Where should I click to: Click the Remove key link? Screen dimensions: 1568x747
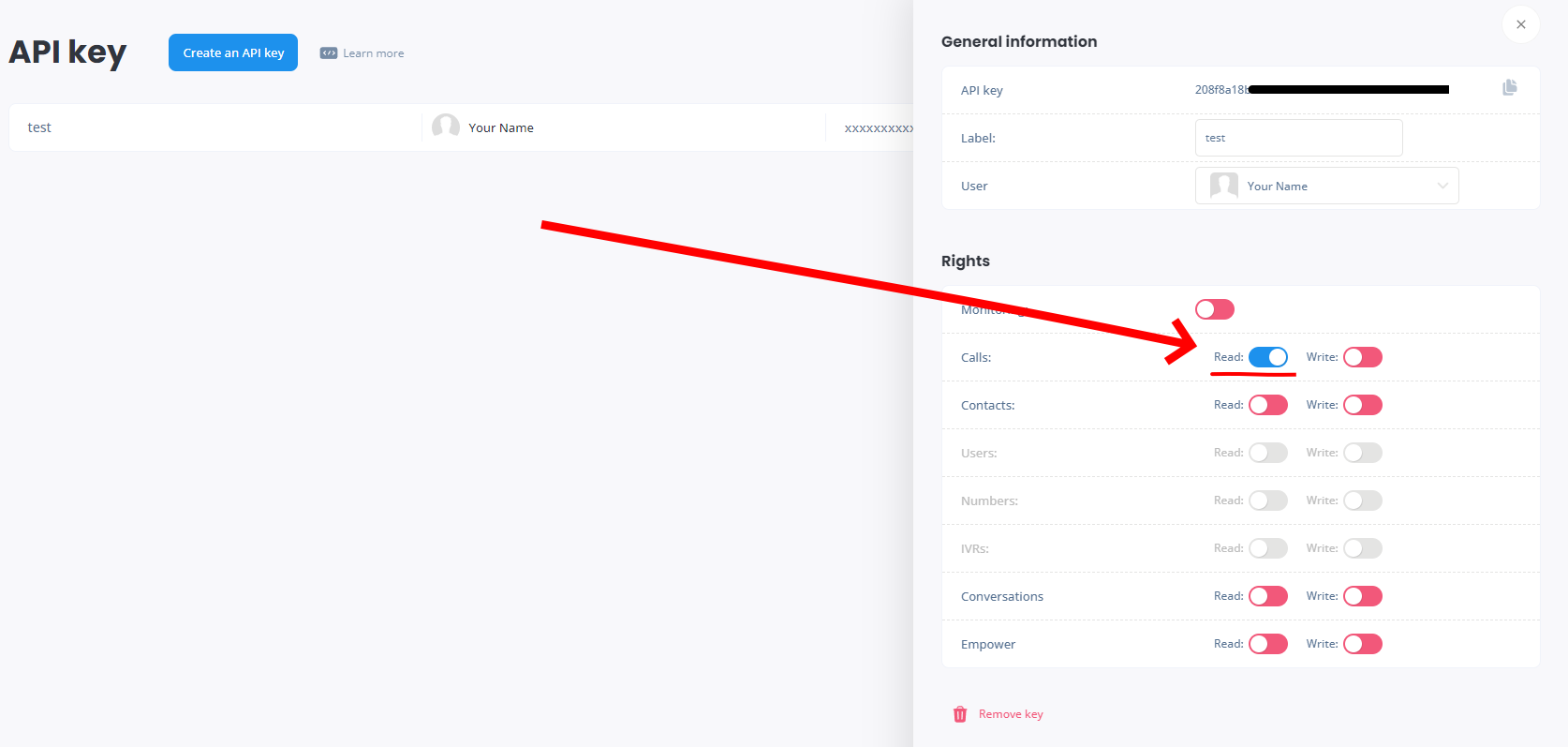(1011, 714)
